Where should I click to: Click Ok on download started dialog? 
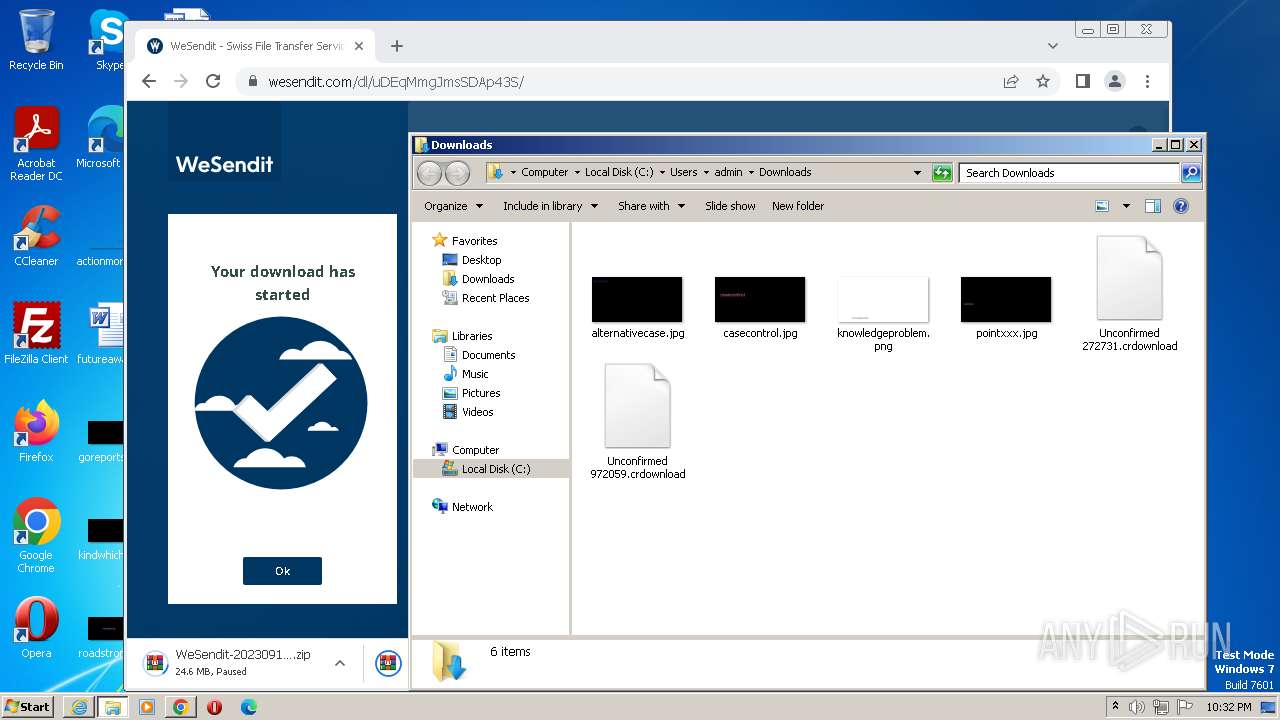[282, 571]
